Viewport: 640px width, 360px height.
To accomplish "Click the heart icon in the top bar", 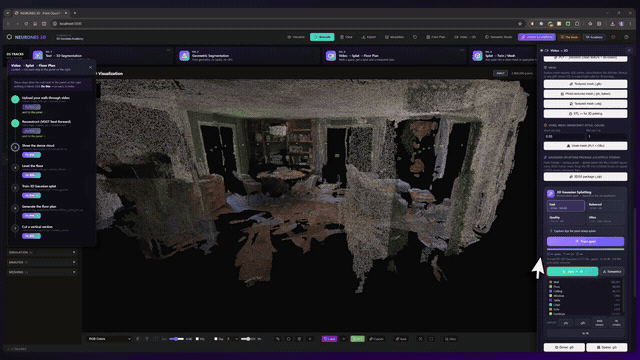I will [x=613, y=37].
